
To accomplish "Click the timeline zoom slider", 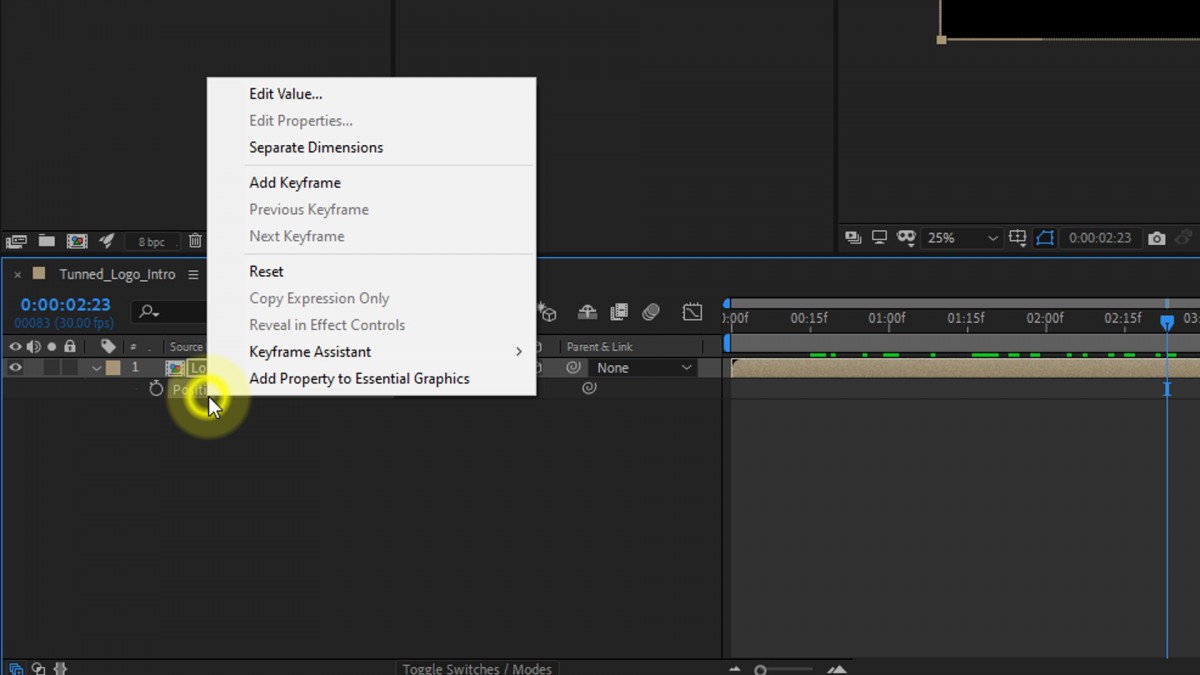I will [784, 669].
